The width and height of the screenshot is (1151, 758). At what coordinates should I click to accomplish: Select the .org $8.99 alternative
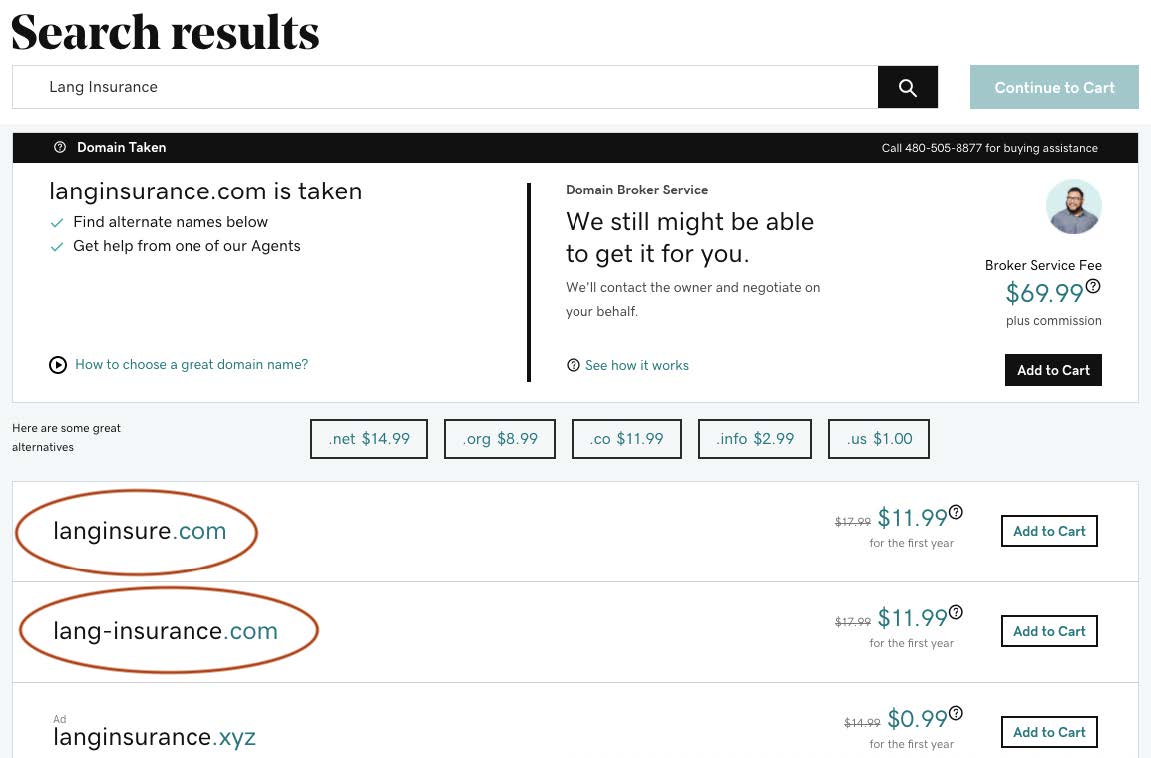[500, 439]
